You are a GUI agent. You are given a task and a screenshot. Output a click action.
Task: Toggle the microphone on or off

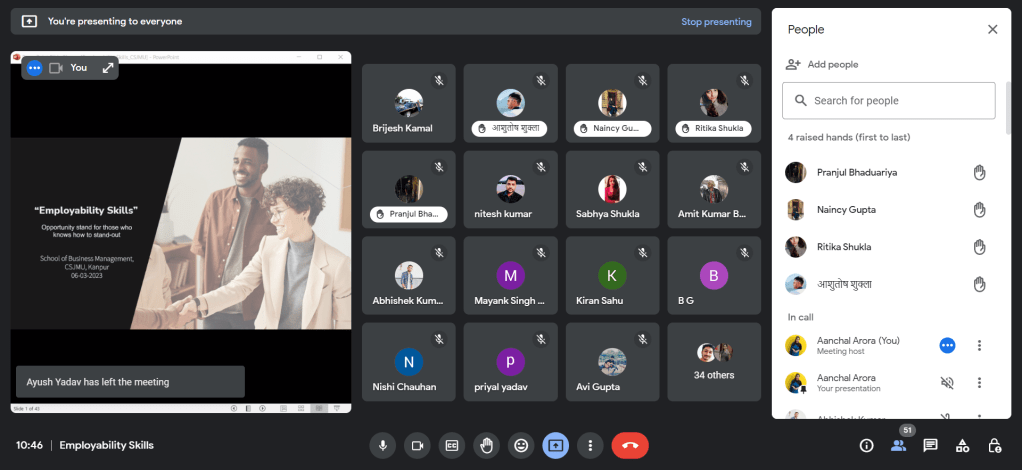click(x=382, y=445)
